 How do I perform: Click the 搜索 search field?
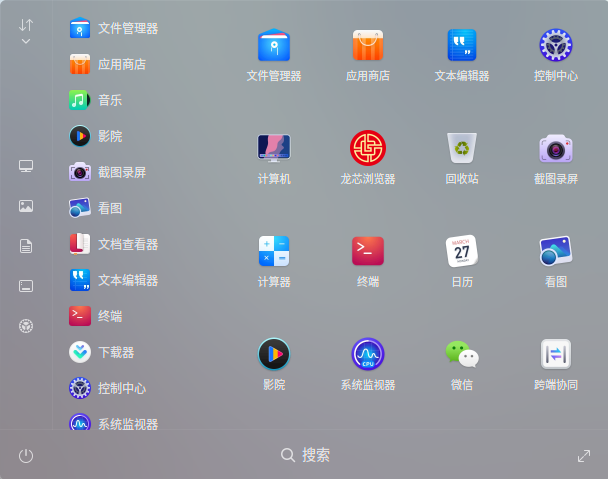305,455
